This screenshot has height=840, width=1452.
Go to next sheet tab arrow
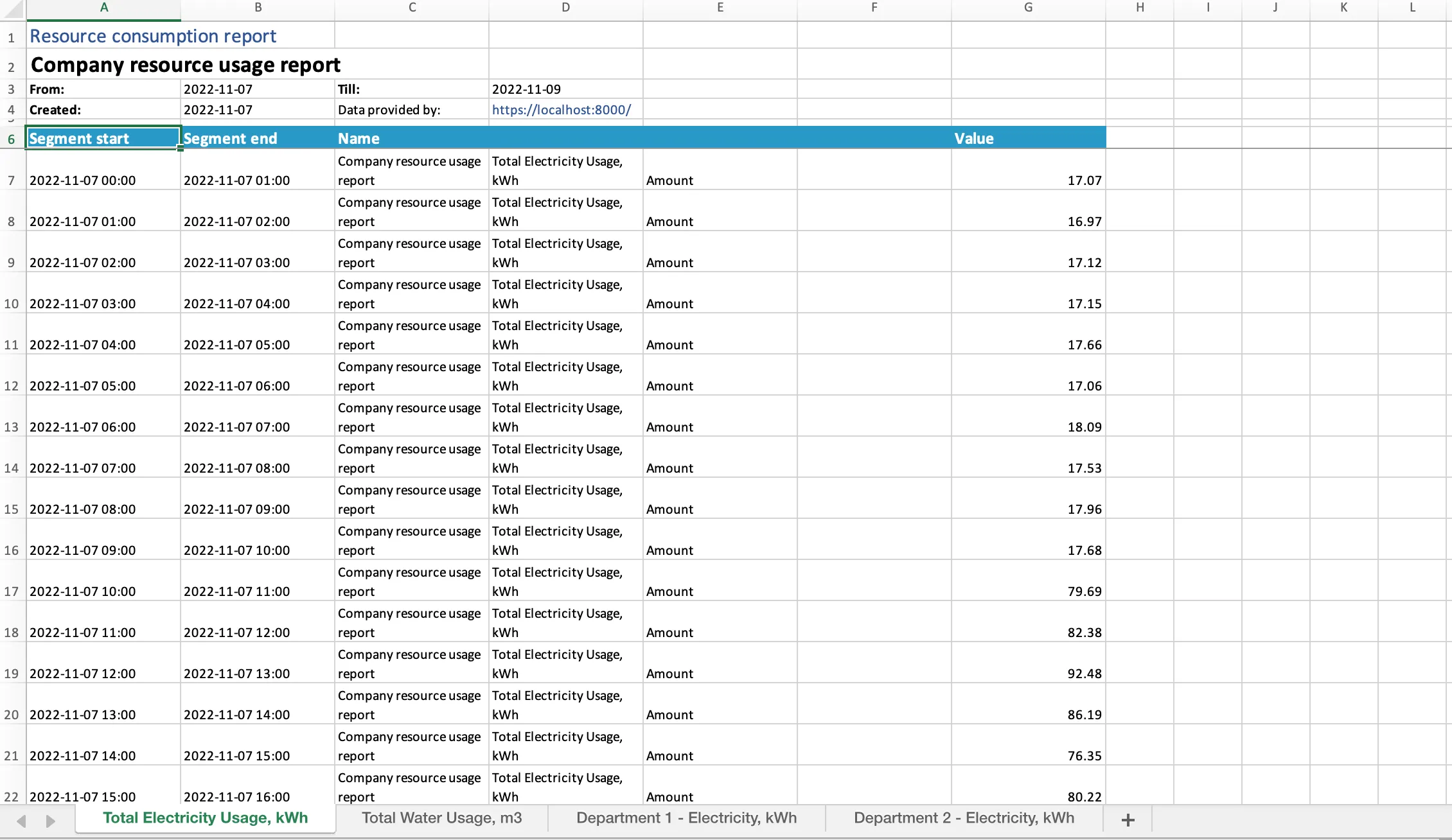[x=51, y=821]
